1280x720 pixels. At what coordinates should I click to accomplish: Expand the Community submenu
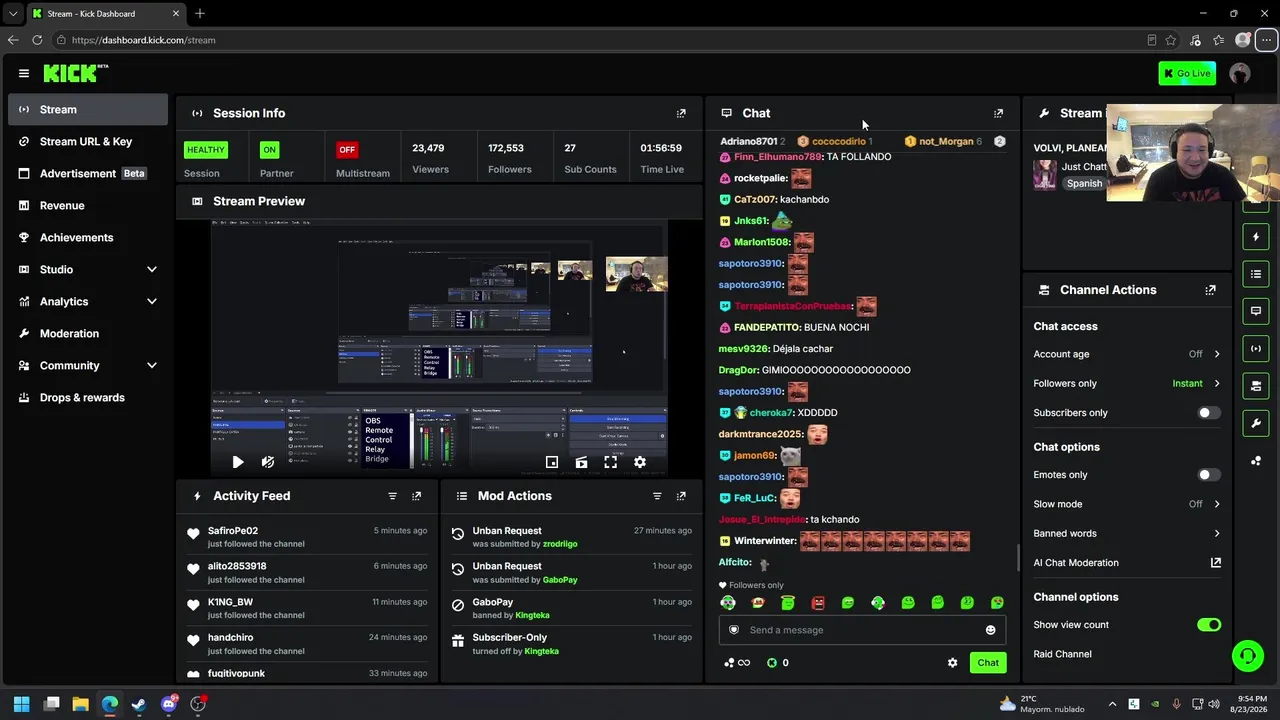[x=88, y=366]
